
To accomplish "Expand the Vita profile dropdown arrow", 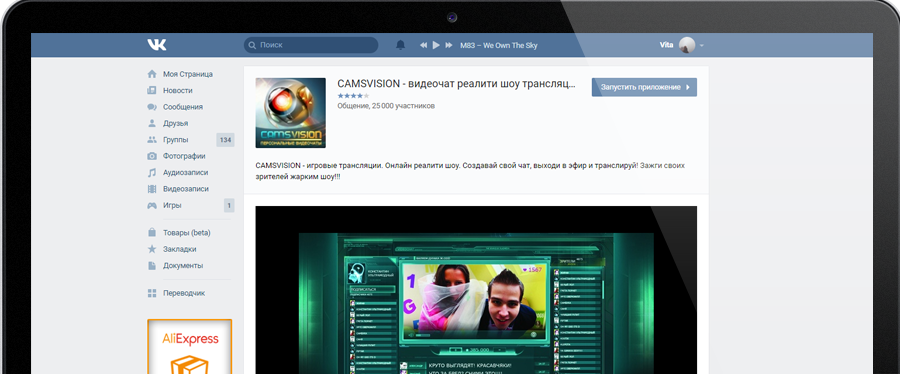I will (701, 45).
